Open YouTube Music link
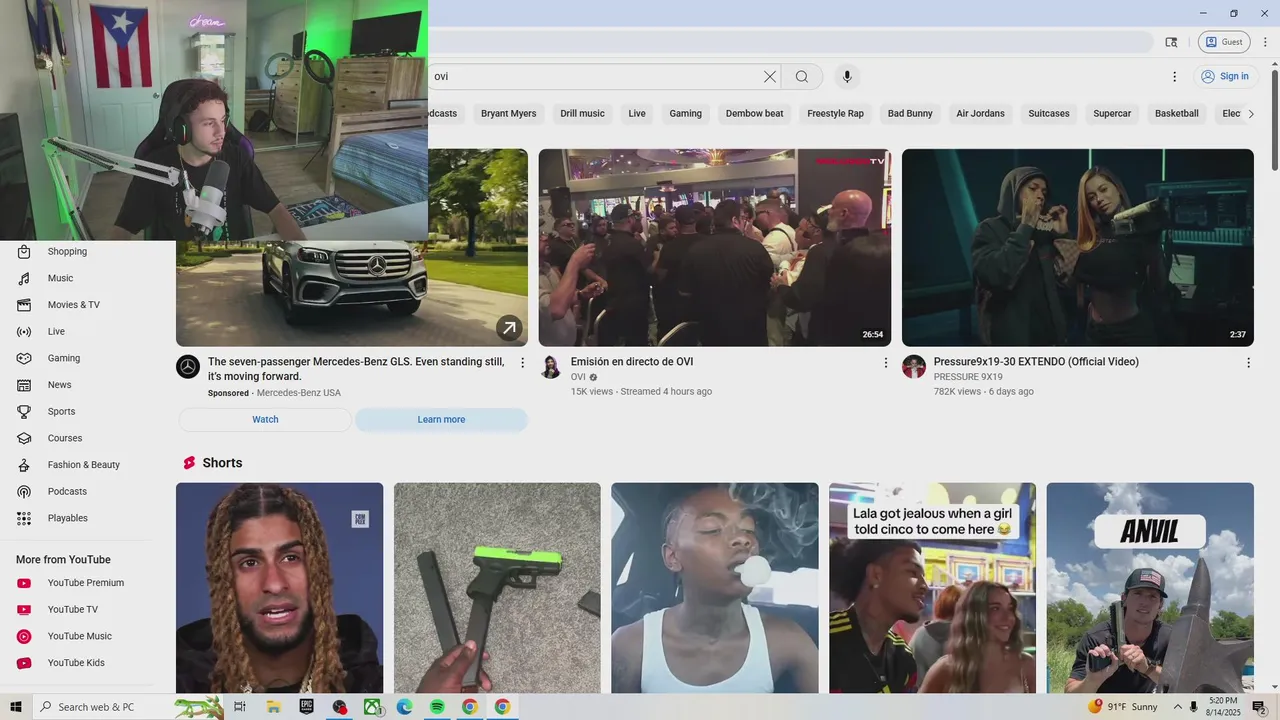The width and height of the screenshot is (1280, 720). tap(80, 636)
